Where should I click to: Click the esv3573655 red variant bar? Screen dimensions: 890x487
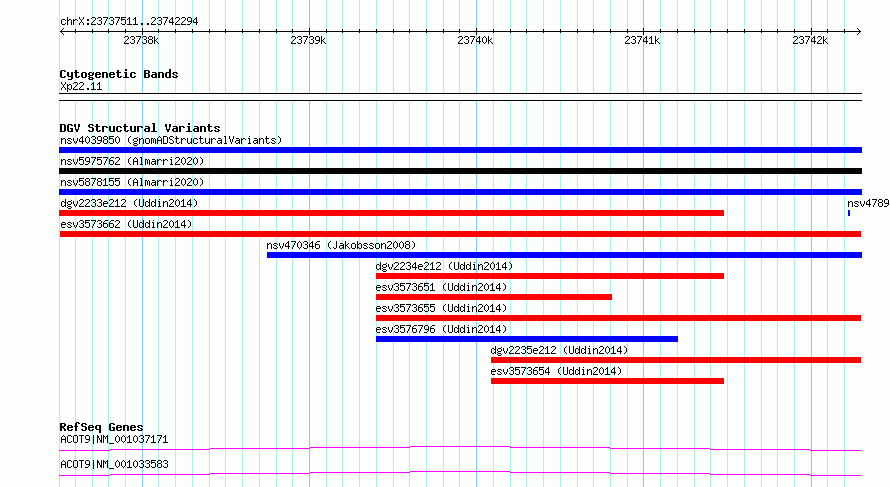pos(619,318)
